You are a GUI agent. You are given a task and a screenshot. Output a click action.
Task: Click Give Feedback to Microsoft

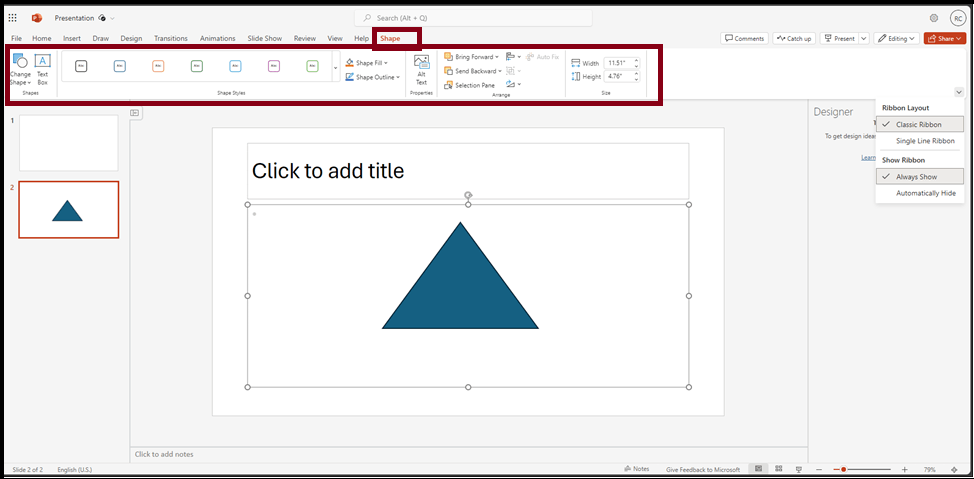pos(703,470)
